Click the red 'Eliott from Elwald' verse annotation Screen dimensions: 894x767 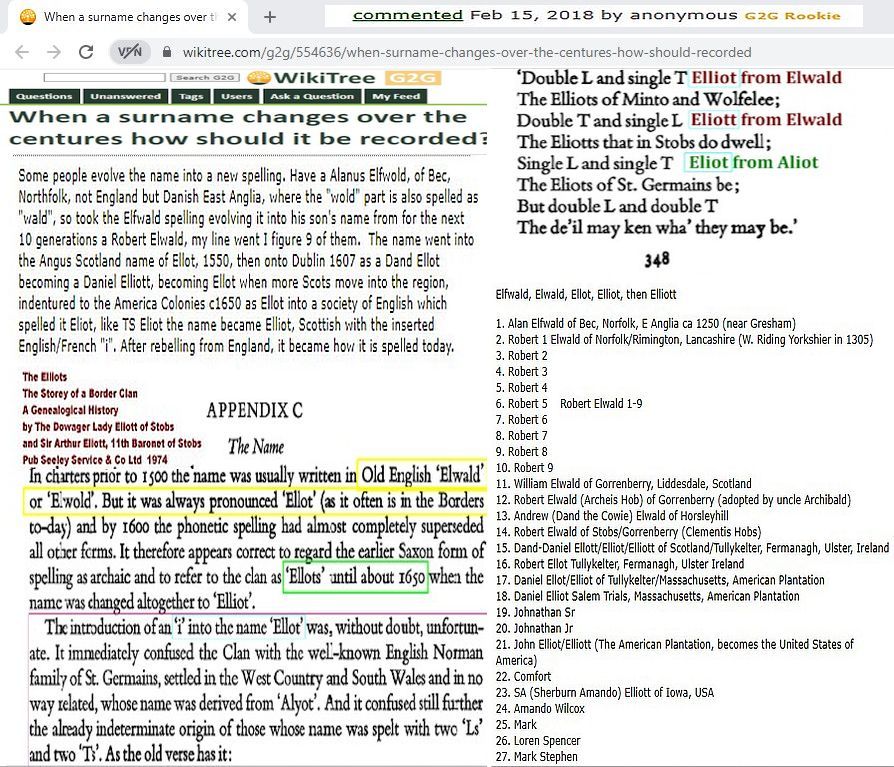click(x=766, y=120)
